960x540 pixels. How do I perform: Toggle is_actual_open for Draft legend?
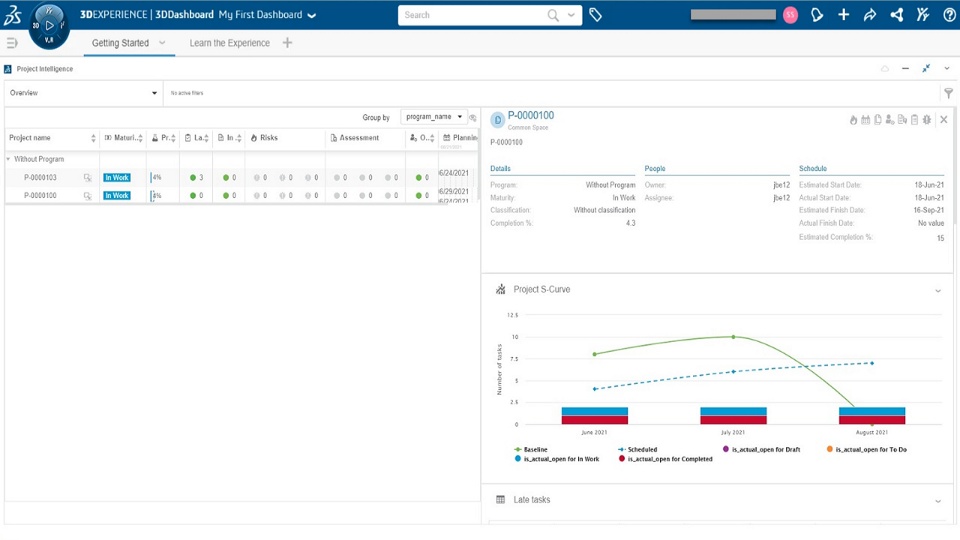[x=761, y=449]
